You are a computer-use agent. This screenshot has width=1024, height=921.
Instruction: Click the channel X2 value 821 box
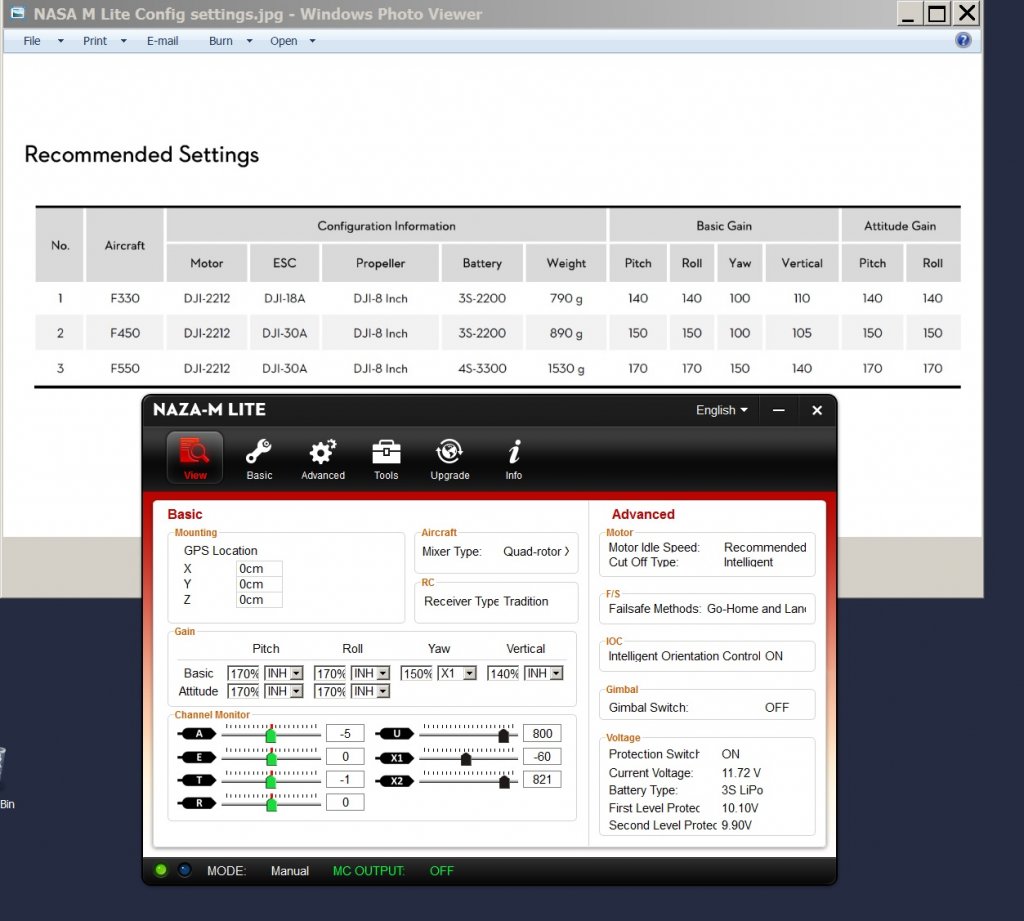tap(542, 779)
